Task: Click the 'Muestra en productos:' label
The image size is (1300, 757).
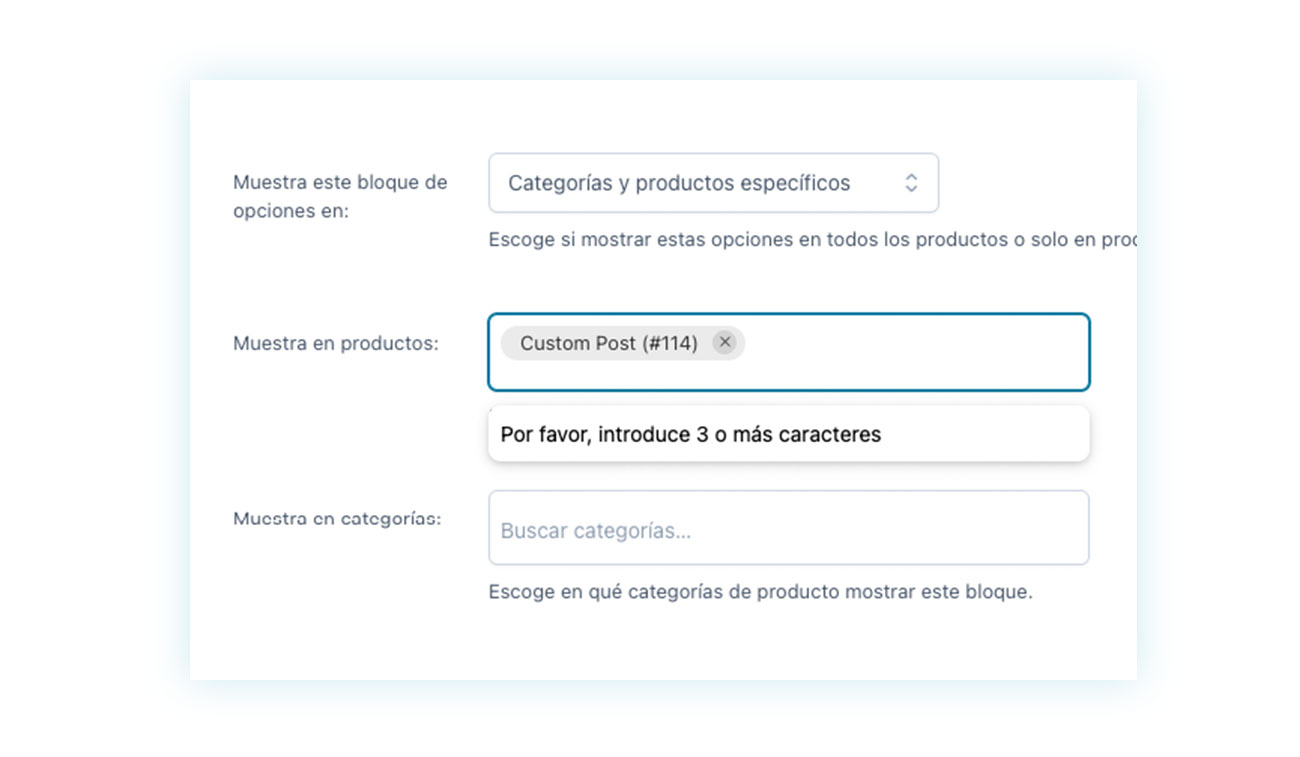Action: (x=336, y=343)
